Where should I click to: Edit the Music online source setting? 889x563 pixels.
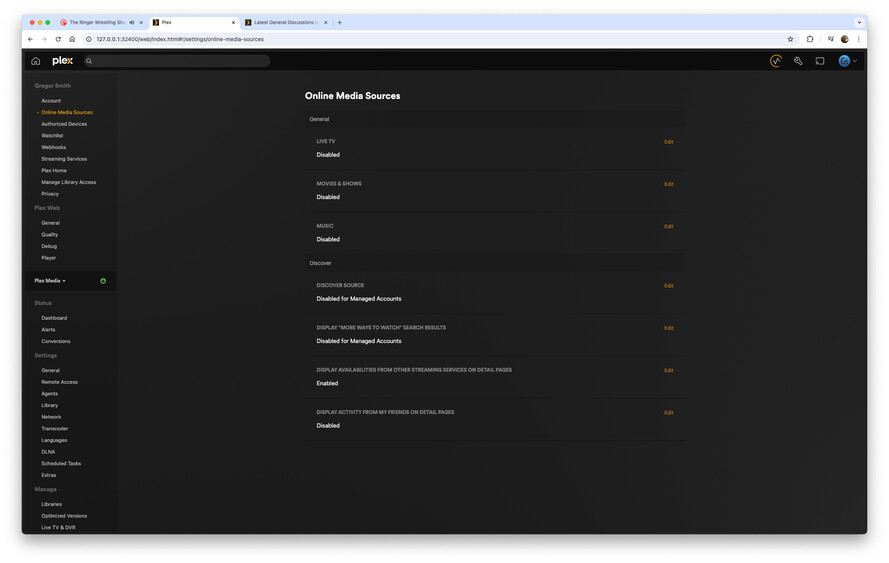[x=668, y=226]
